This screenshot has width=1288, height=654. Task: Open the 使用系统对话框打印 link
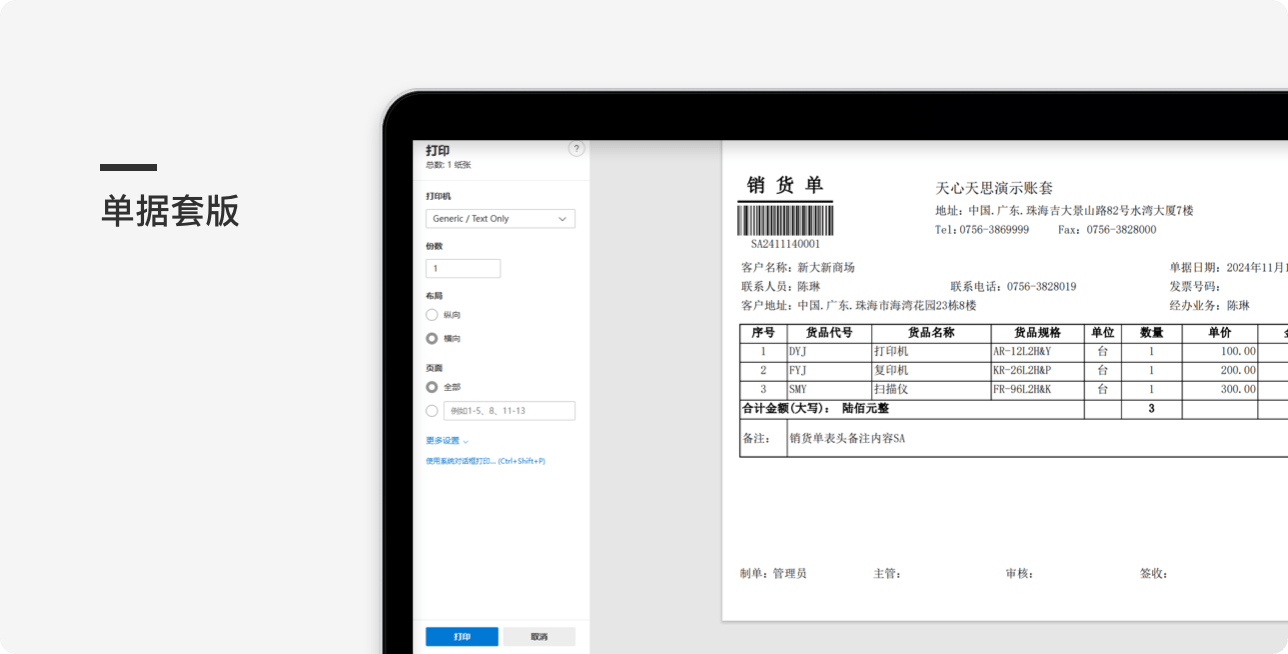(485, 461)
